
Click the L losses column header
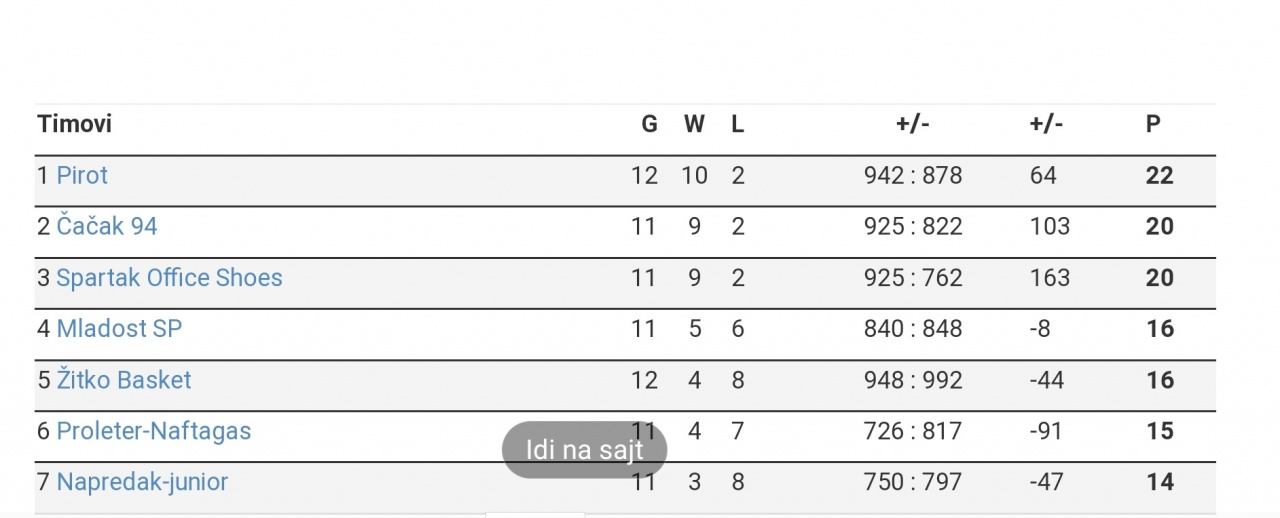[738, 124]
